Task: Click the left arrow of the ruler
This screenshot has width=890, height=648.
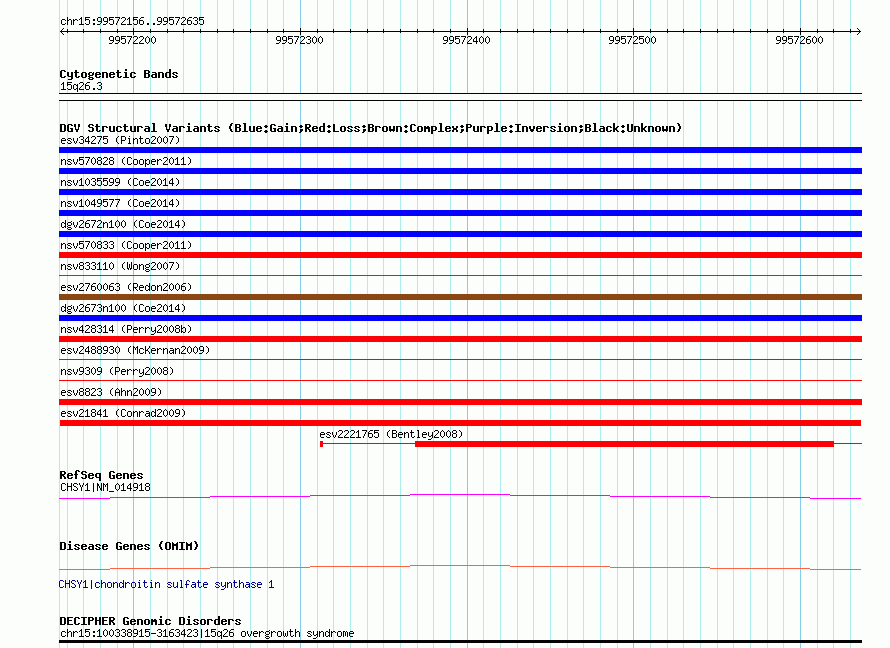Action: pyautogui.click(x=63, y=32)
